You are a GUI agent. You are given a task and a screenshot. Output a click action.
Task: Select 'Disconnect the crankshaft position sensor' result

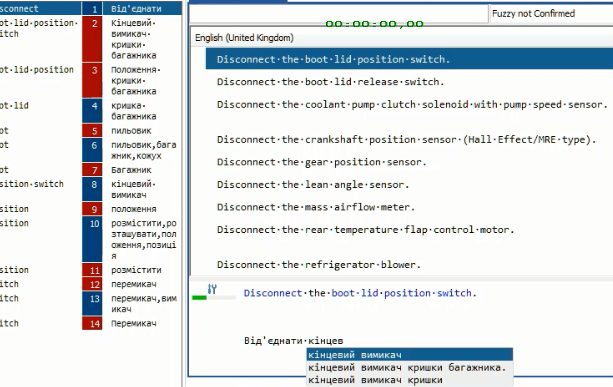407,140
